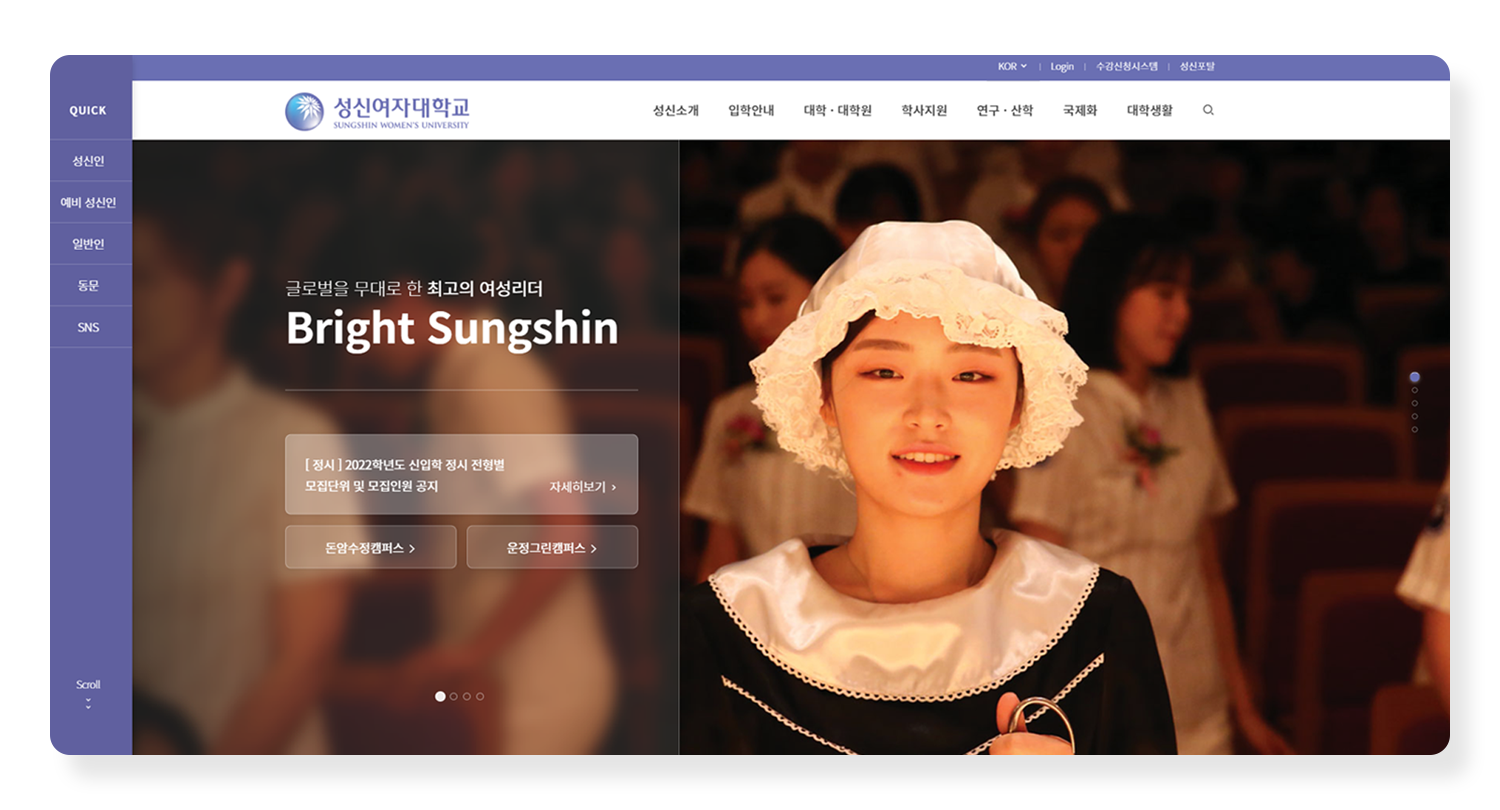Click the Sungshin Women's University logo

pos(377,111)
